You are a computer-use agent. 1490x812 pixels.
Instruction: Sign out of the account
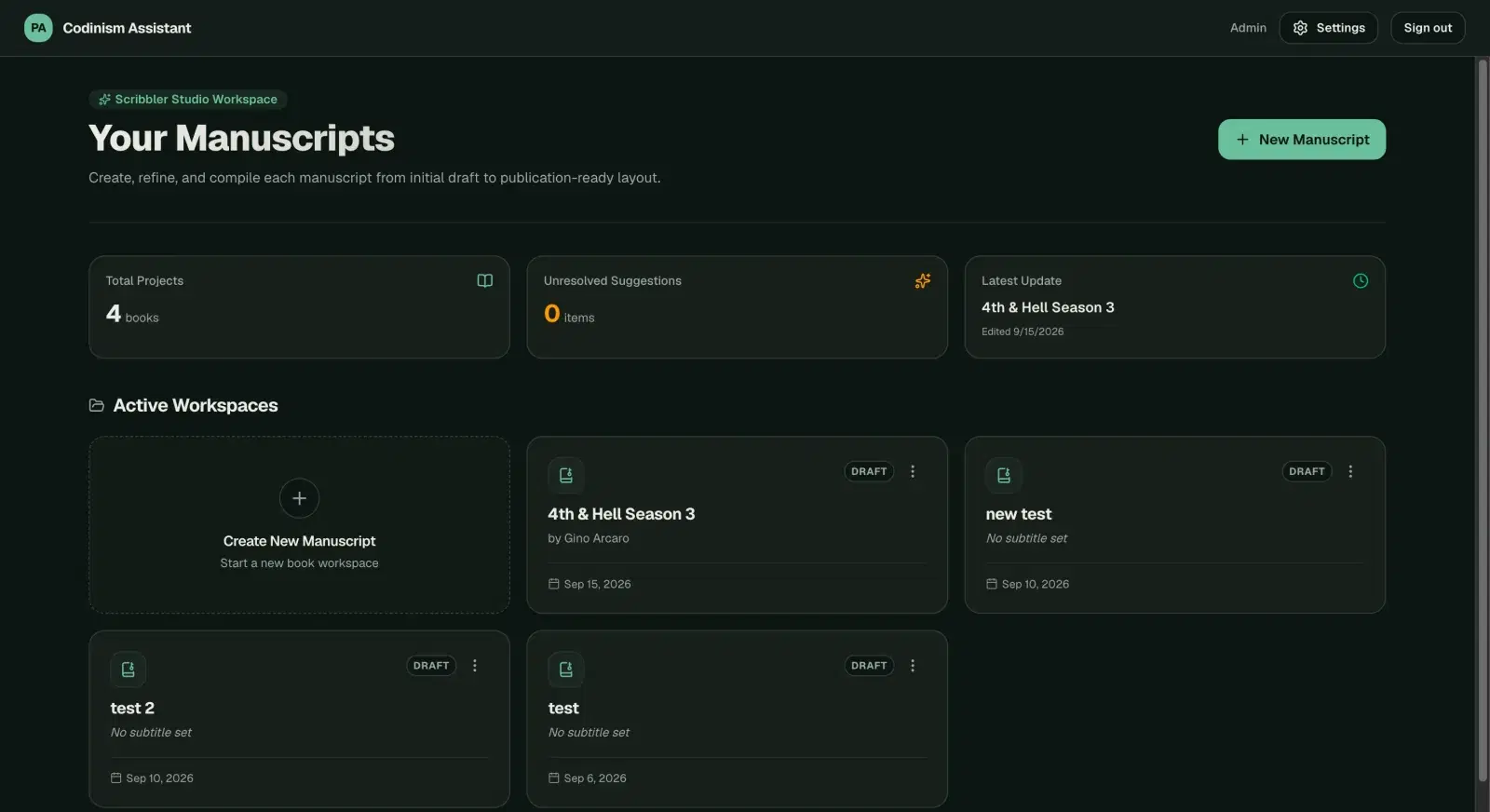click(1428, 28)
